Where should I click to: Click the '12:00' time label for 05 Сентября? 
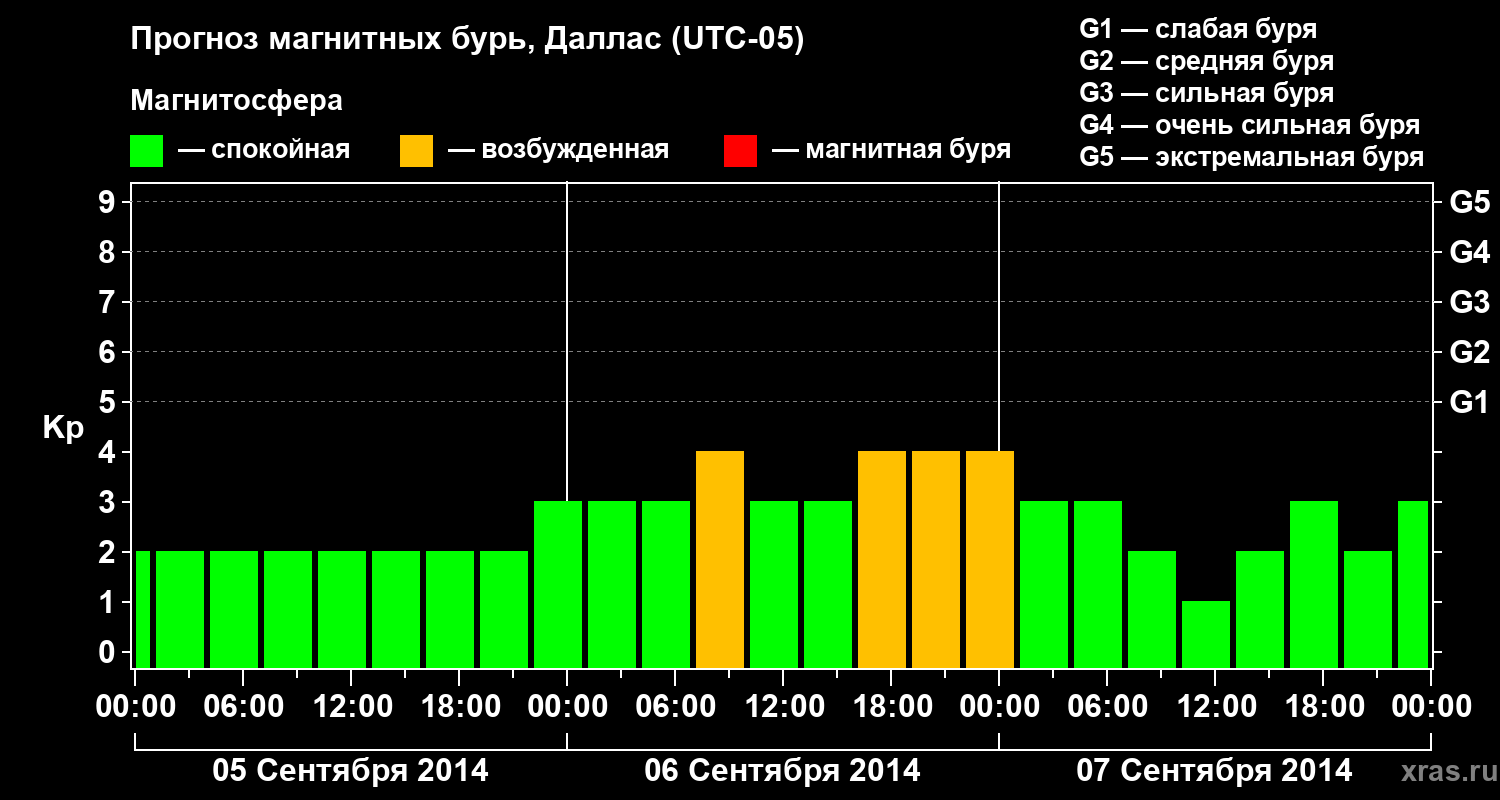[x=351, y=707]
